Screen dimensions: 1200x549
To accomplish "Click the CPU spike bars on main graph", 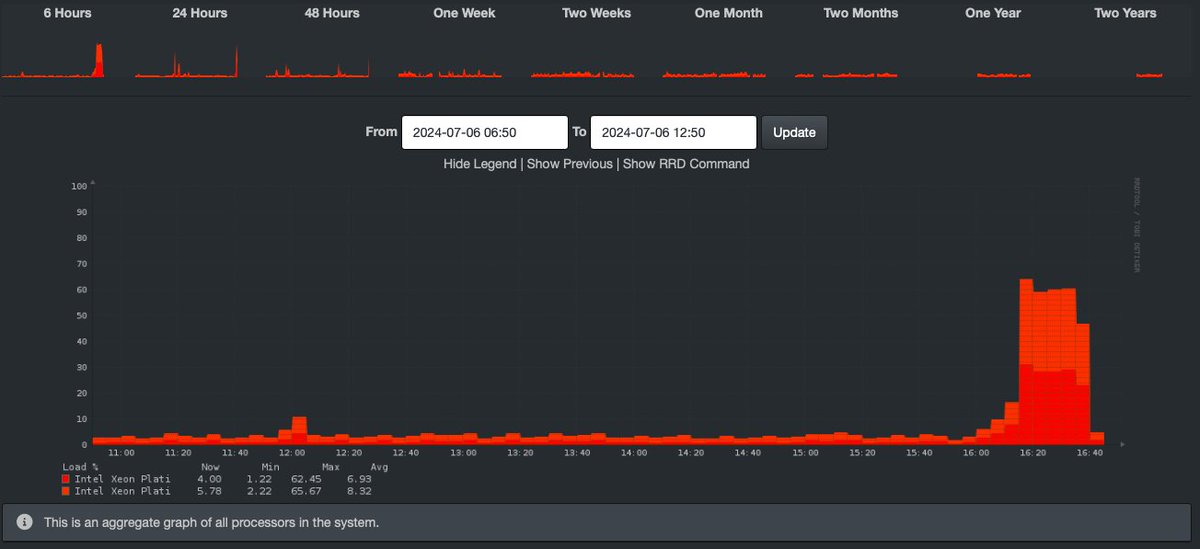I will coord(1054,362).
